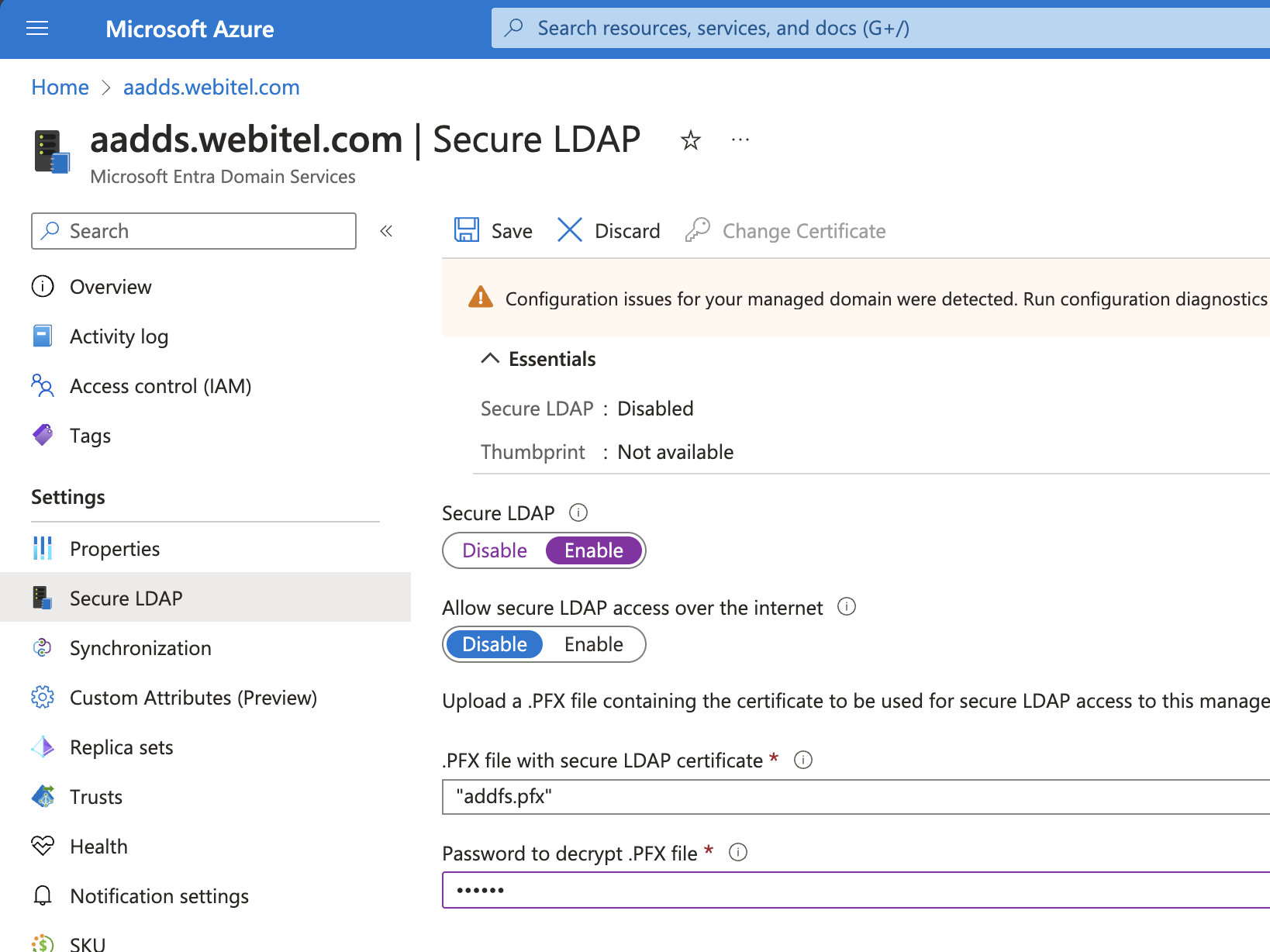Click the Trusts icon

[x=43, y=796]
